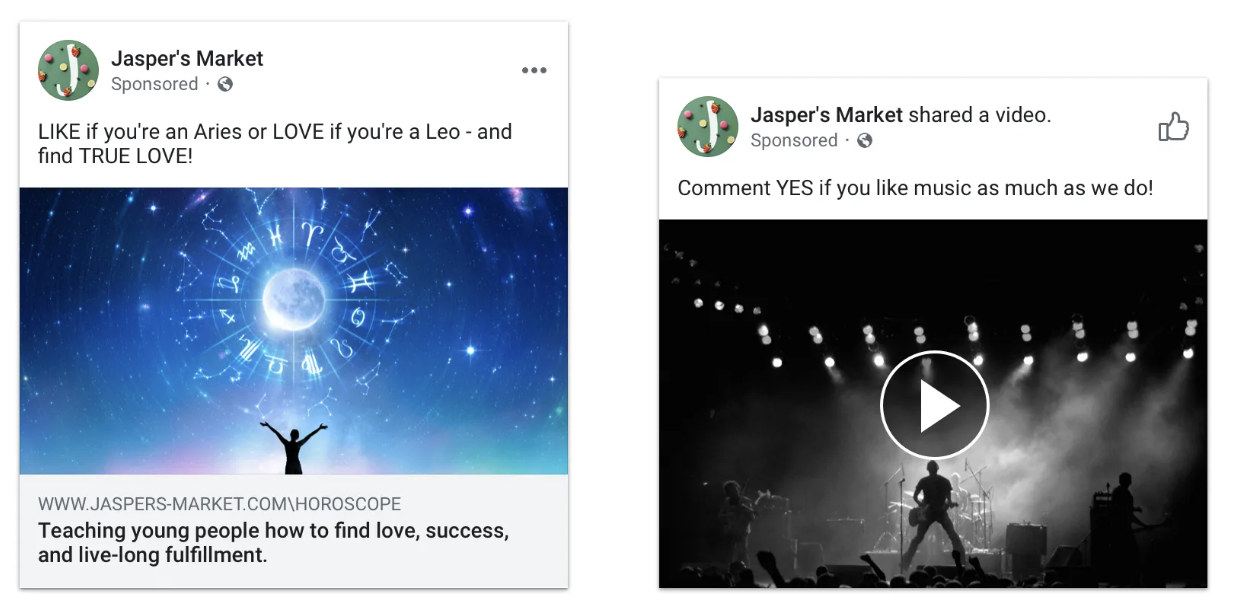Click the Jasper's Market name on the video post

(825, 114)
